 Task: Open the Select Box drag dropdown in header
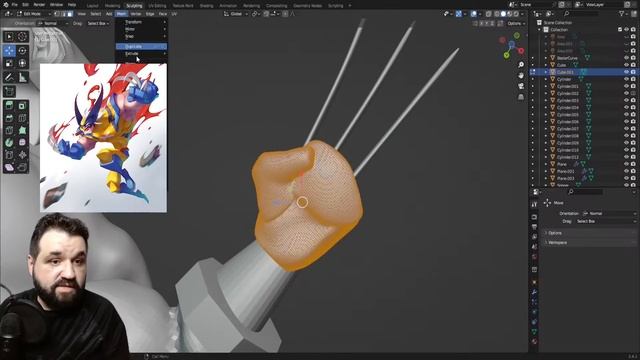(98, 23)
